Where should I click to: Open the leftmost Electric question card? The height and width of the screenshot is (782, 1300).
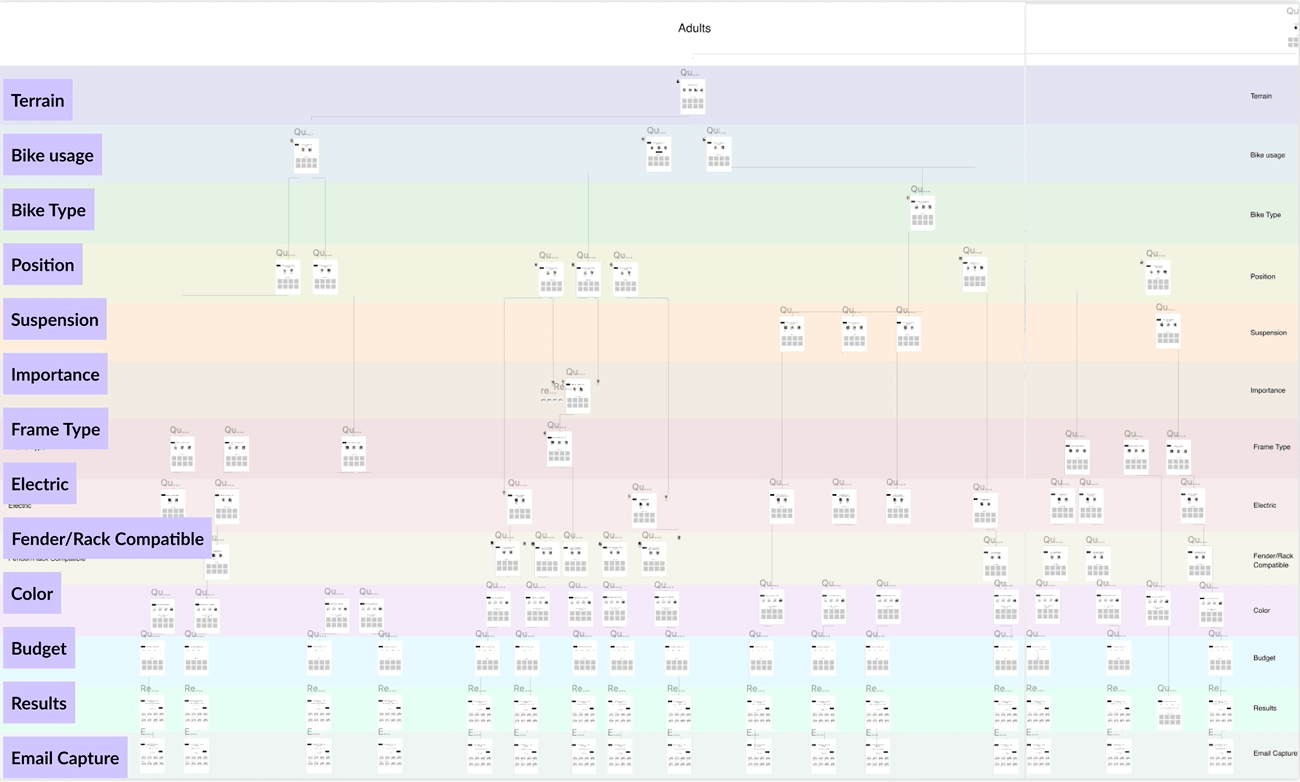coord(171,505)
